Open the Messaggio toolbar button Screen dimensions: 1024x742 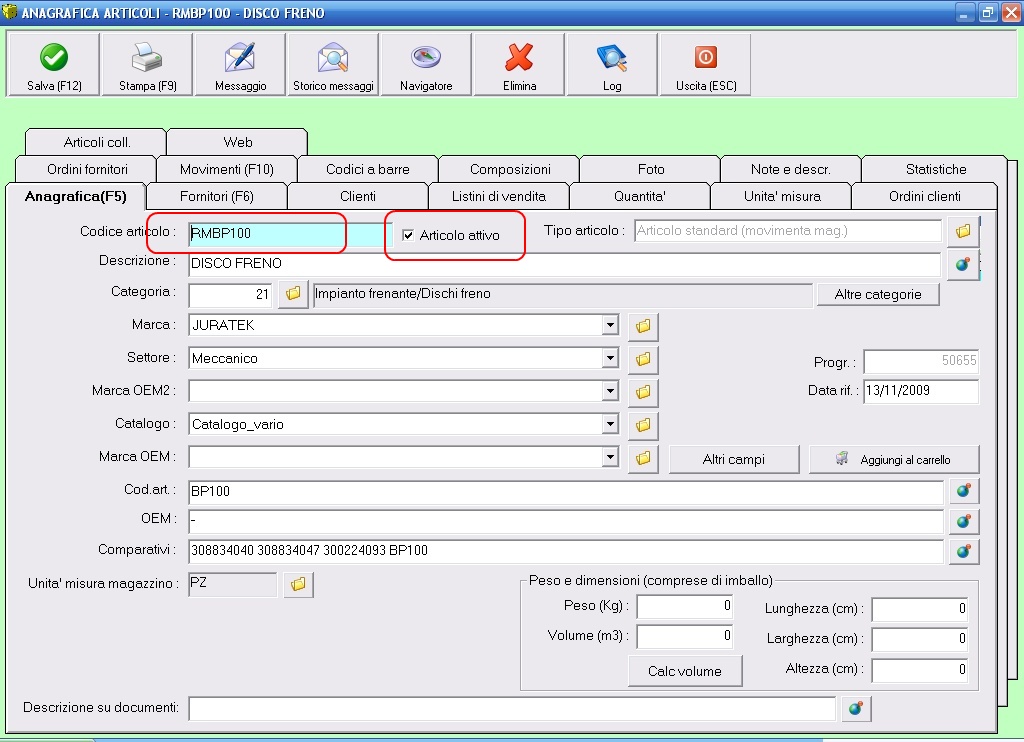point(240,65)
